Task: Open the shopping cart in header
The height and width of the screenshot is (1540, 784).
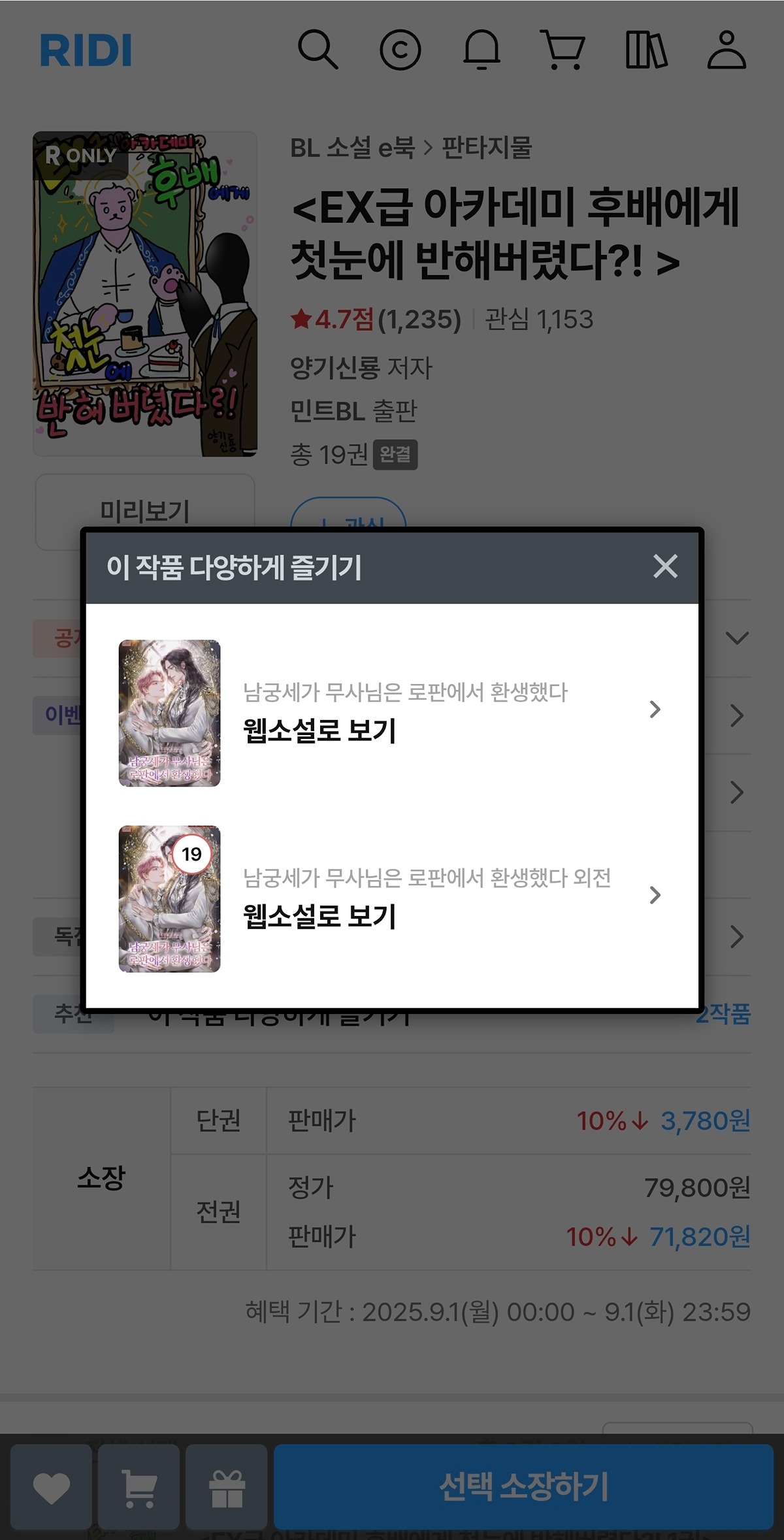Action: 563,50
